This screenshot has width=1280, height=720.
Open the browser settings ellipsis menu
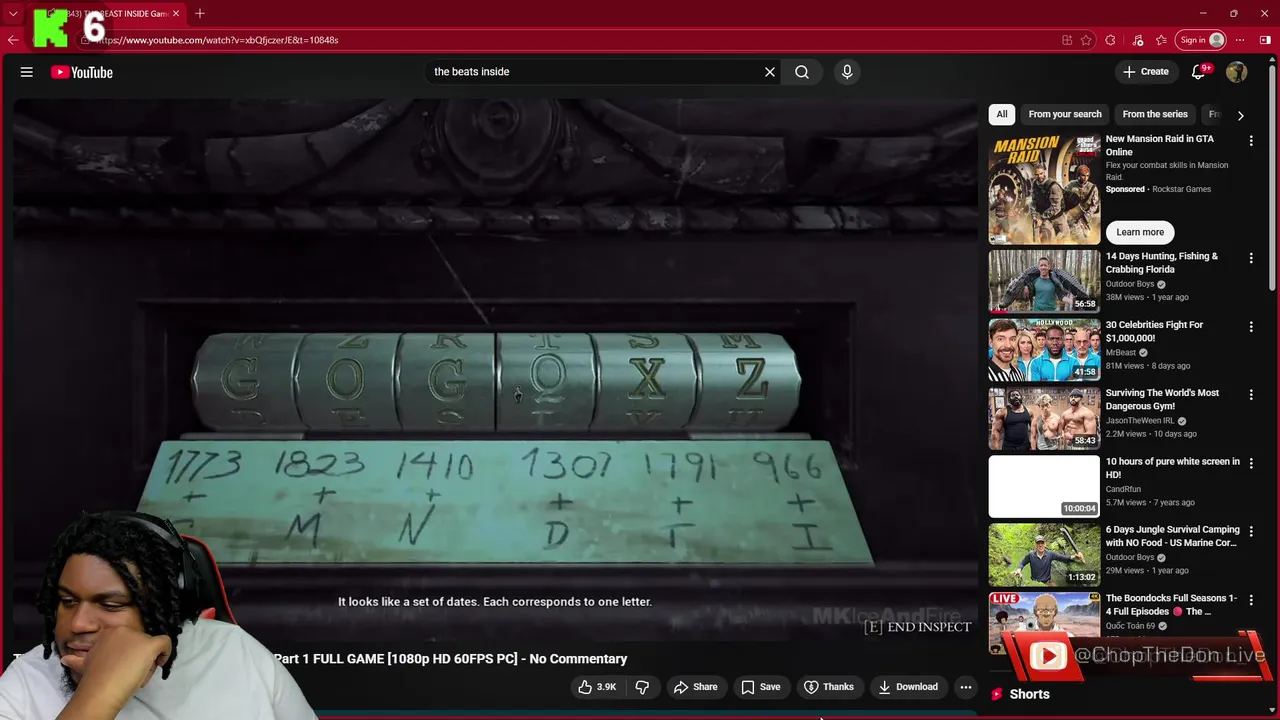point(1240,40)
